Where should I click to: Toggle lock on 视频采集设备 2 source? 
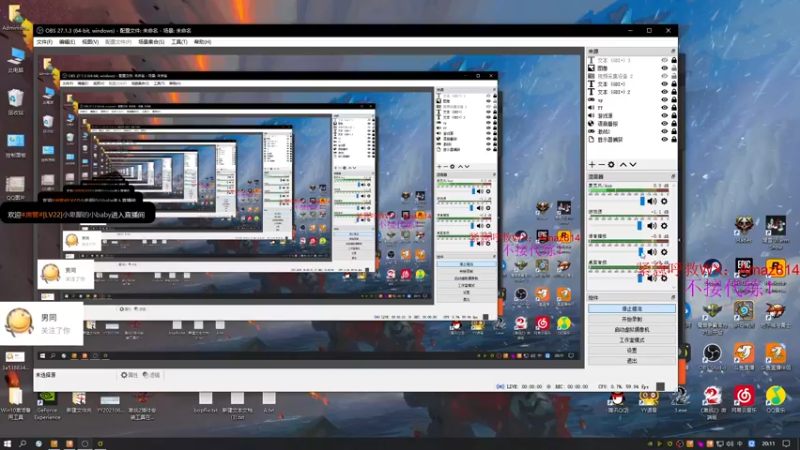click(x=674, y=76)
